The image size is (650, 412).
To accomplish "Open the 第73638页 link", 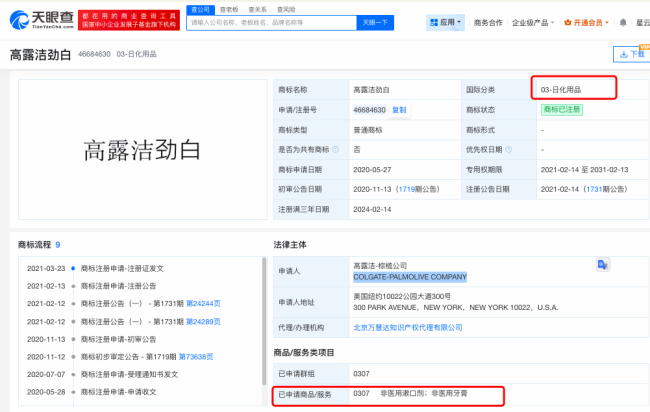I will tap(196, 357).
